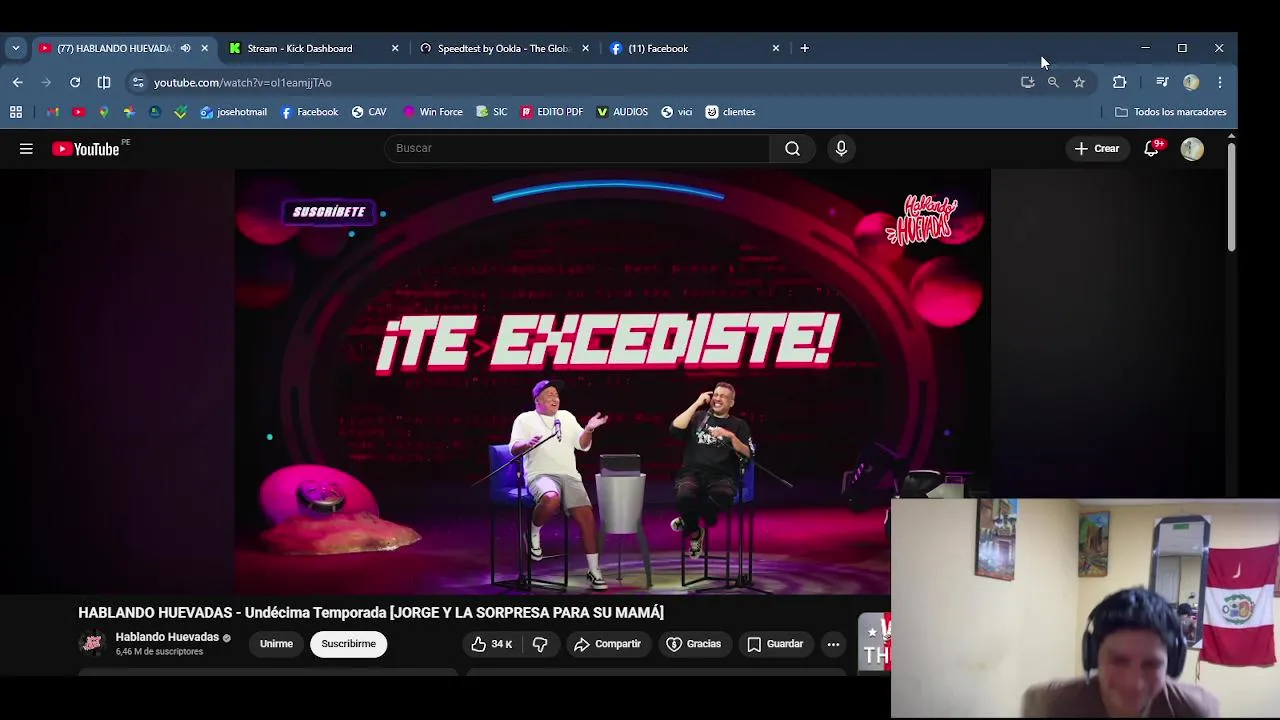
Task: Click the Gracias button
Action: click(694, 644)
